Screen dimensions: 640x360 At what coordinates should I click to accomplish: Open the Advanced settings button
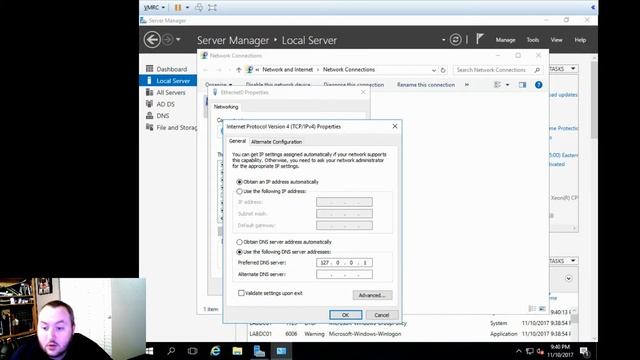click(372, 295)
